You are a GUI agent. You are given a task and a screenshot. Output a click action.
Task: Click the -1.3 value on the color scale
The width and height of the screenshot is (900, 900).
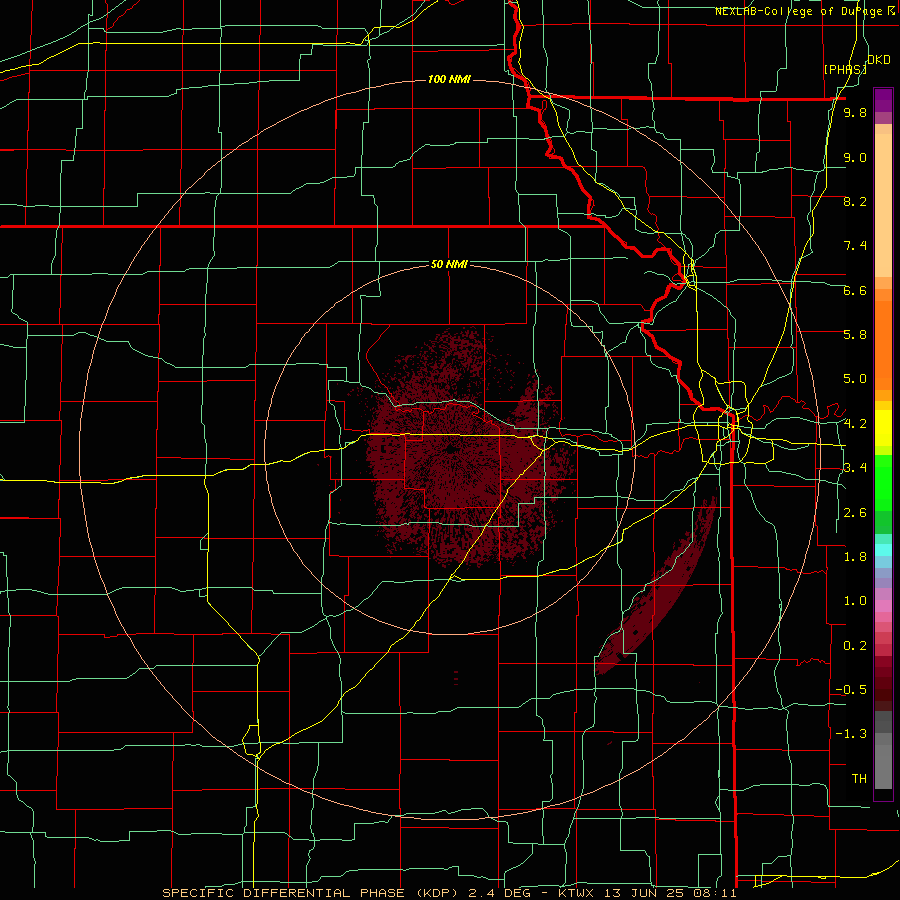[x=851, y=734]
